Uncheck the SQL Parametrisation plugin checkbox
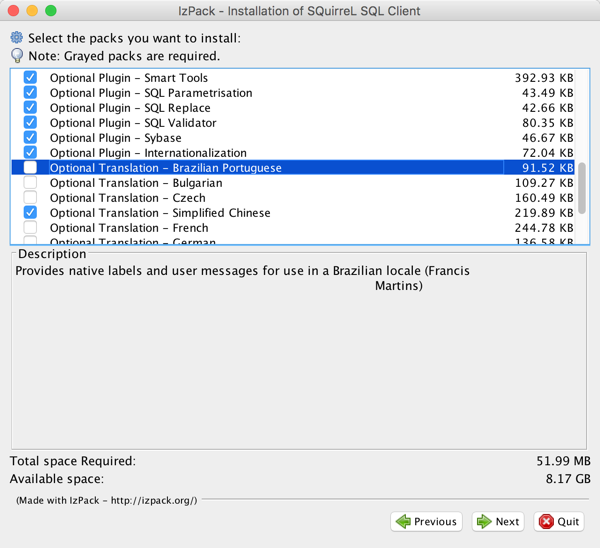This screenshot has width=600, height=548. [30, 93]
